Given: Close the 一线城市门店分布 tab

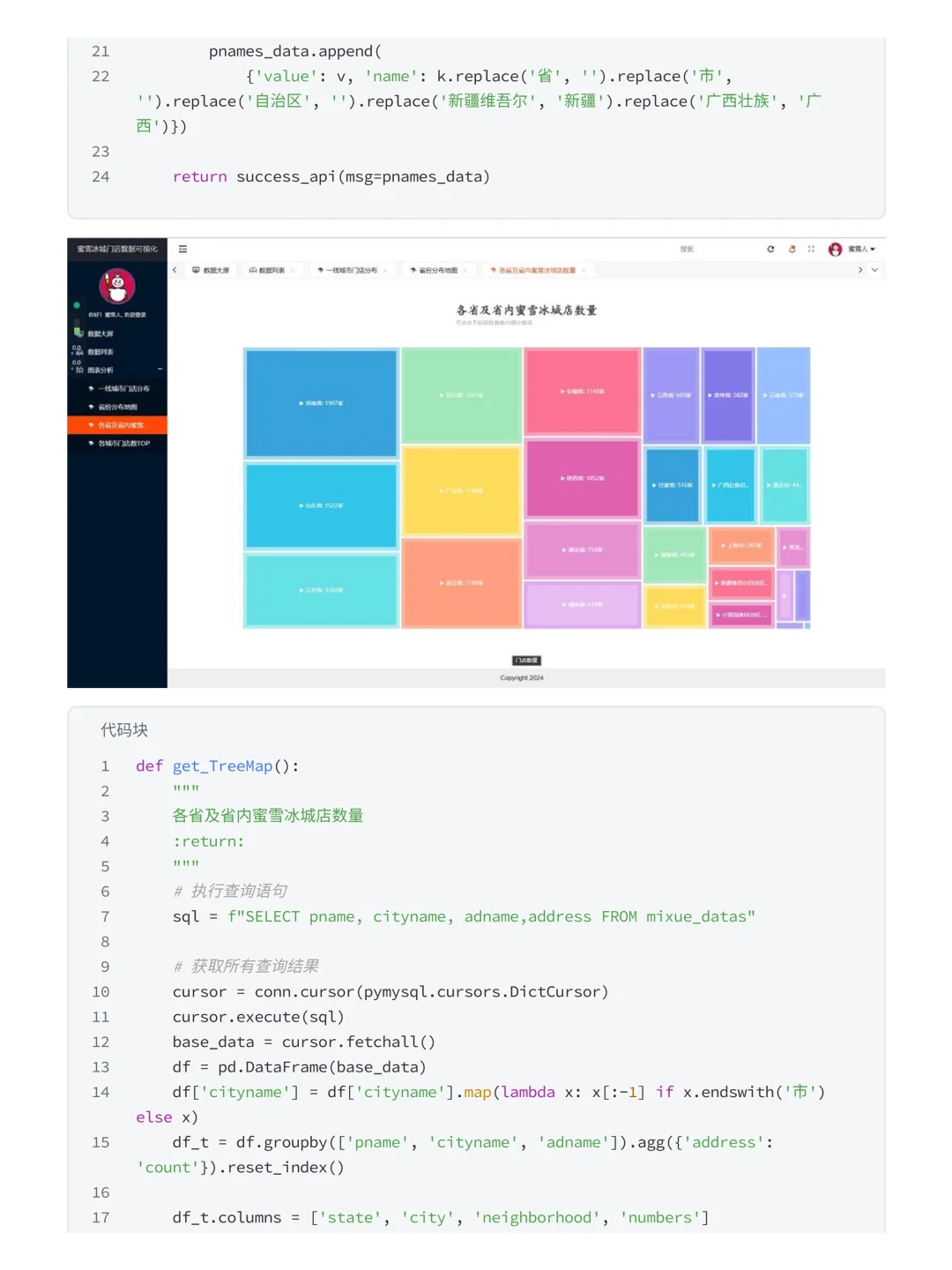Looking at the screenshot, I should tap(386, 270).
